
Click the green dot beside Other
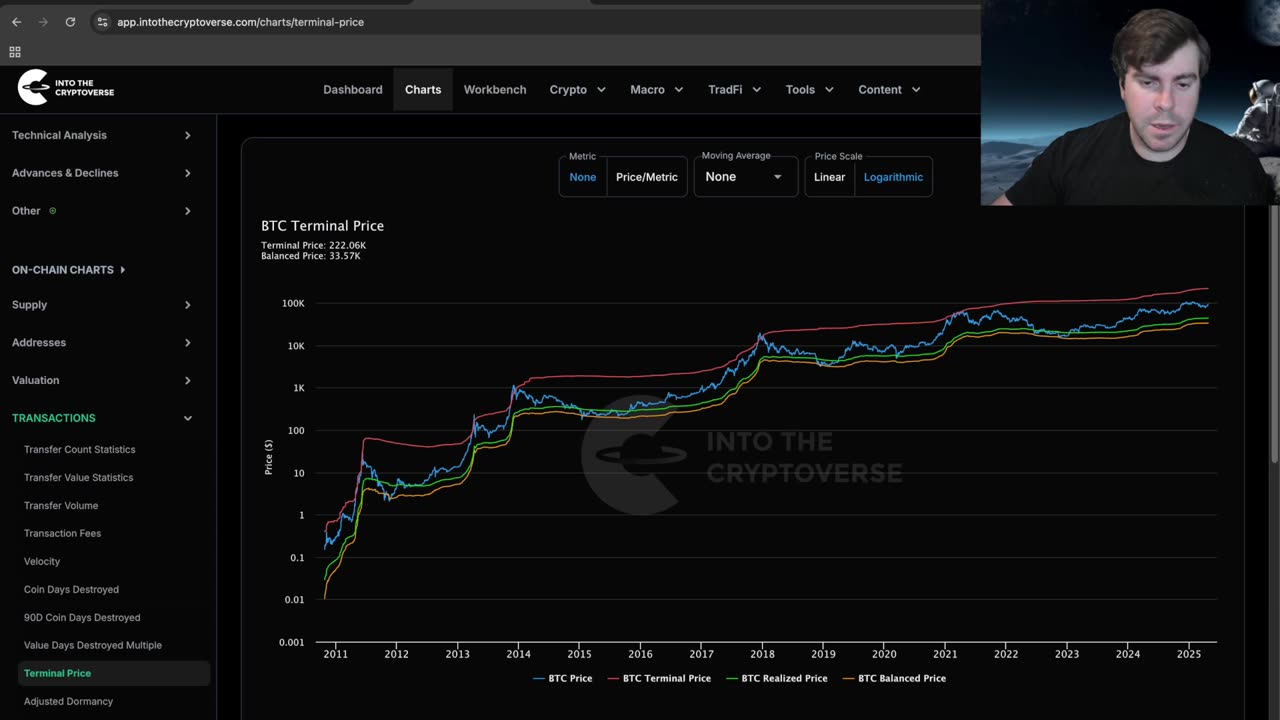(53, 211)
